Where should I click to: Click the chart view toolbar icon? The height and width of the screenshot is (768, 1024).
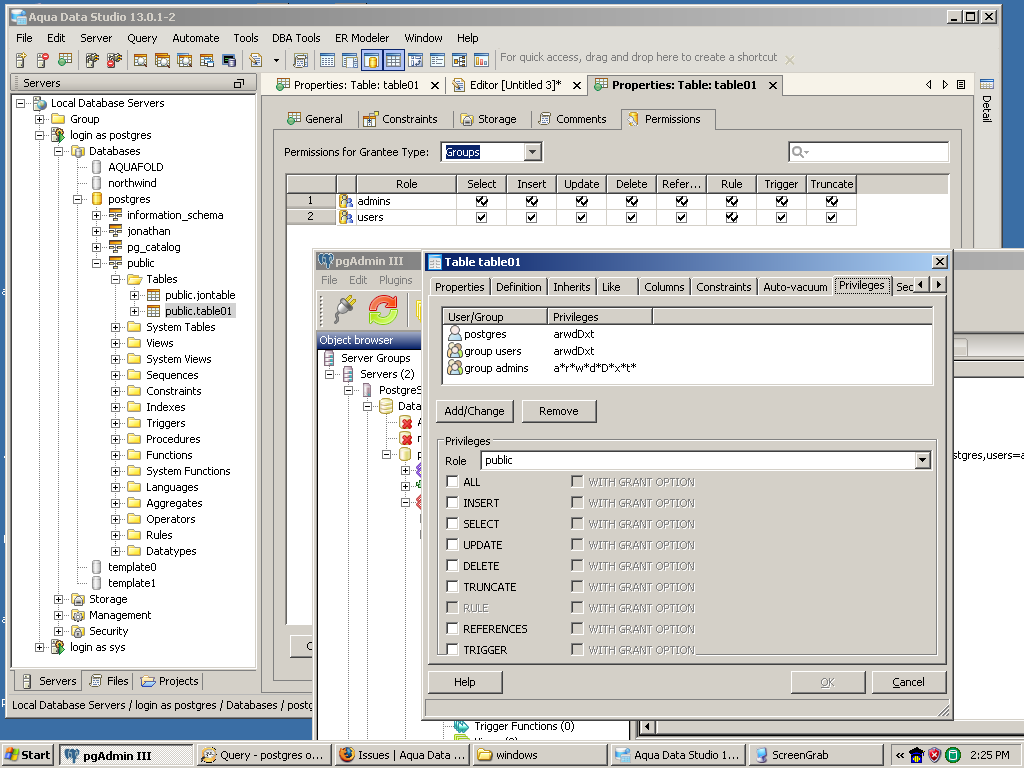pyautogui.click(x=481, y=60)
